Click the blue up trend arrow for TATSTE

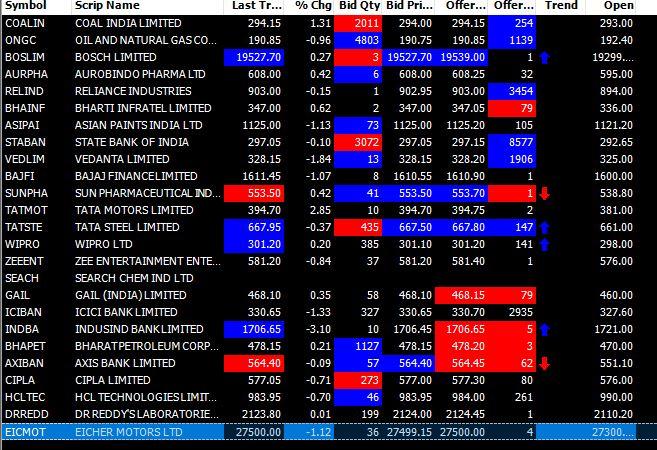coord(544,228)
